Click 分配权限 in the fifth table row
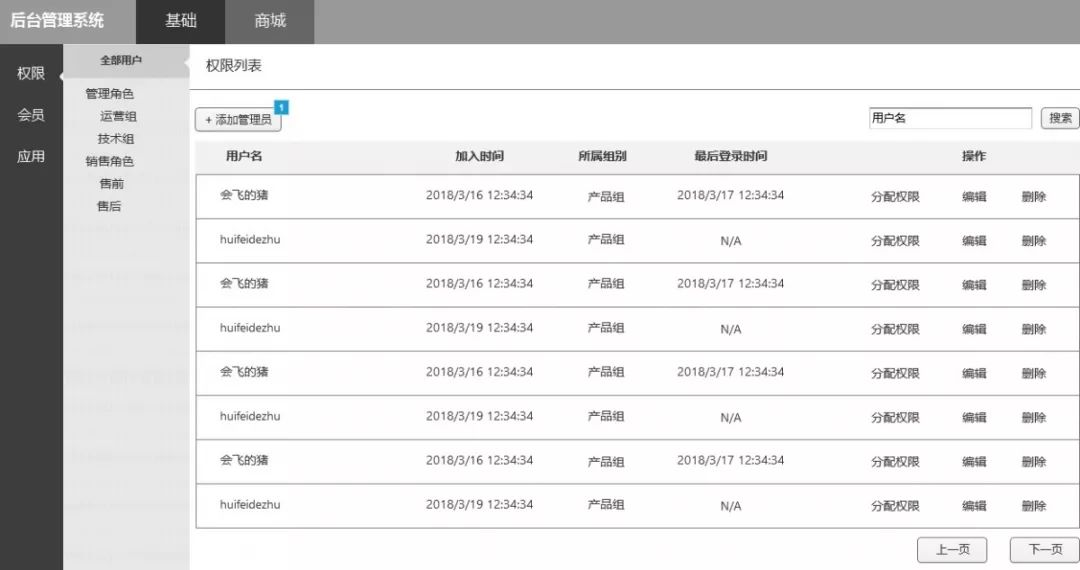Image resolution: width=1080 pixels, height=570 pixels. [x=895, y=373]
